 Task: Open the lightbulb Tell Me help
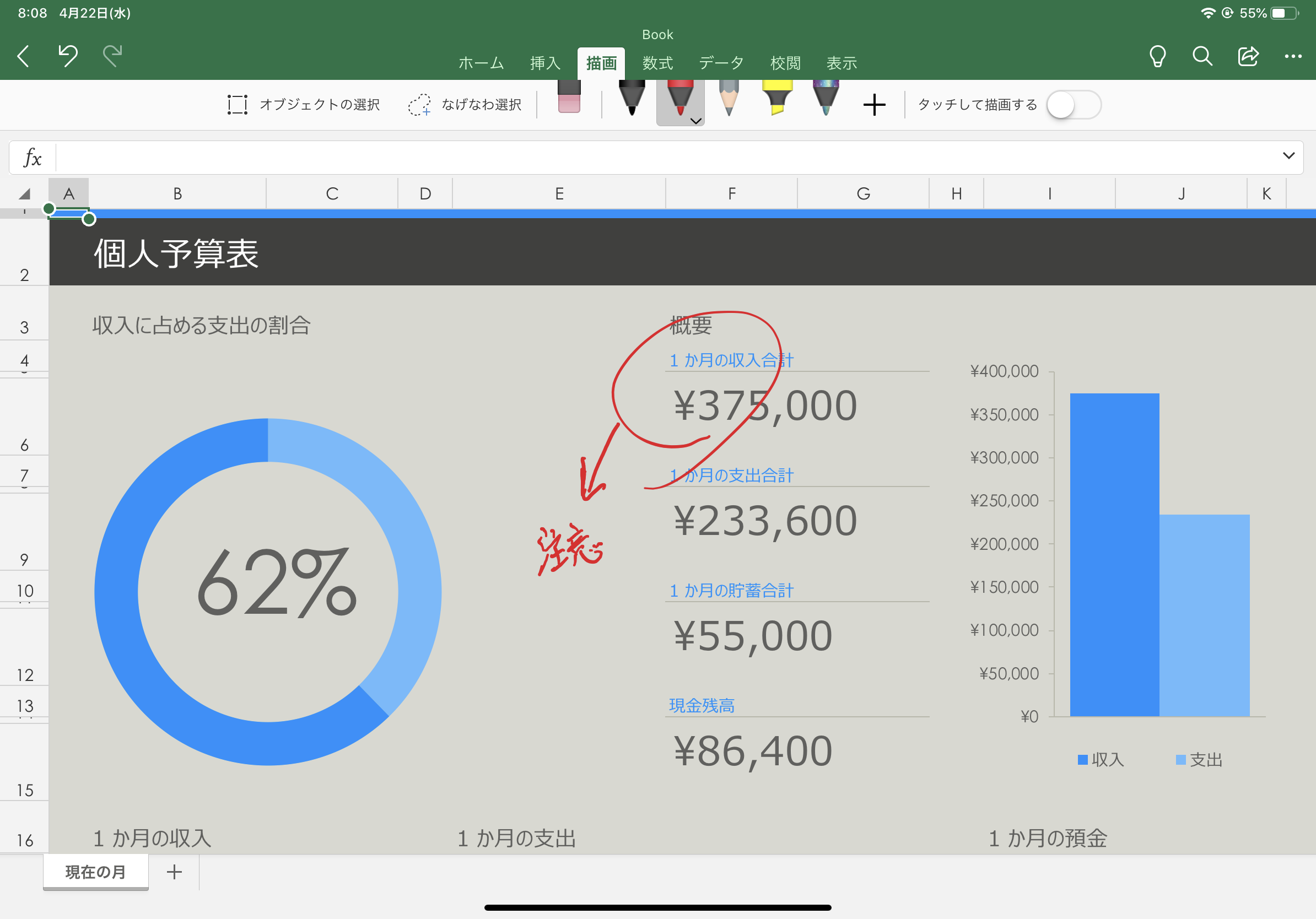1157,56
